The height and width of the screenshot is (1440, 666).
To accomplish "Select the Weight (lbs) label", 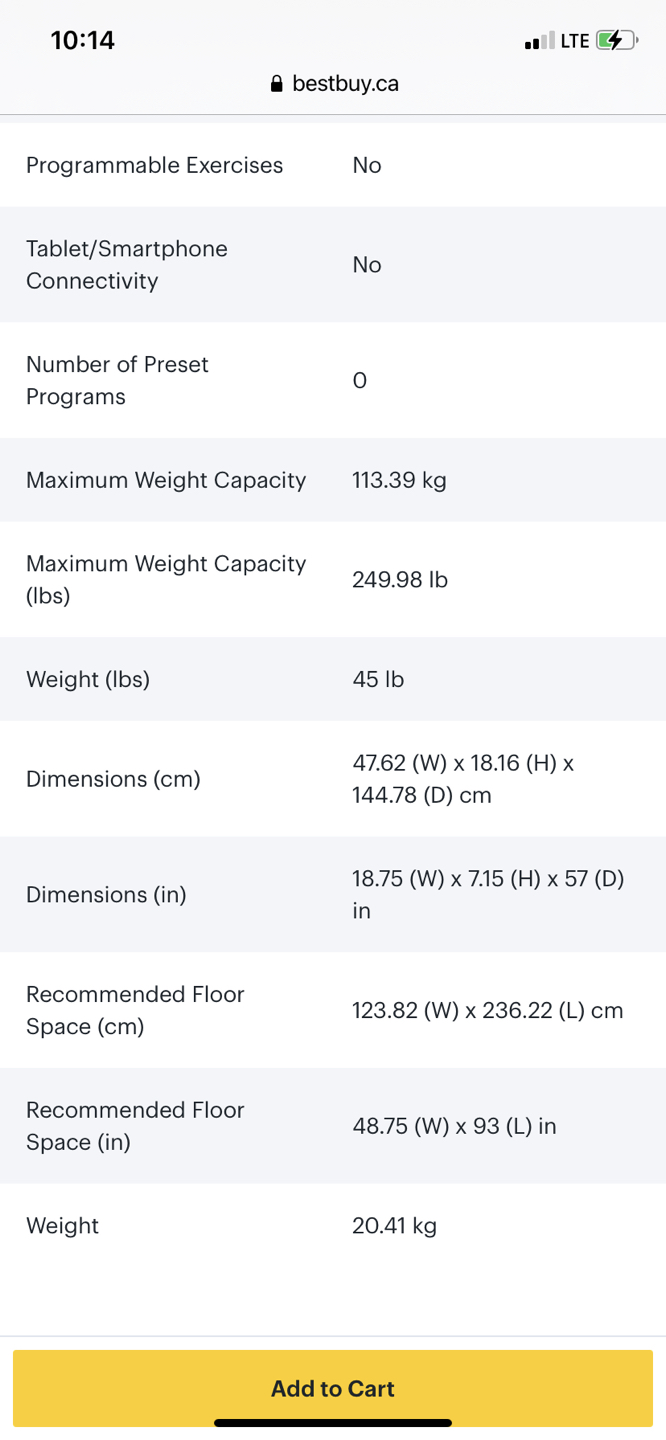I will (88, 680).
